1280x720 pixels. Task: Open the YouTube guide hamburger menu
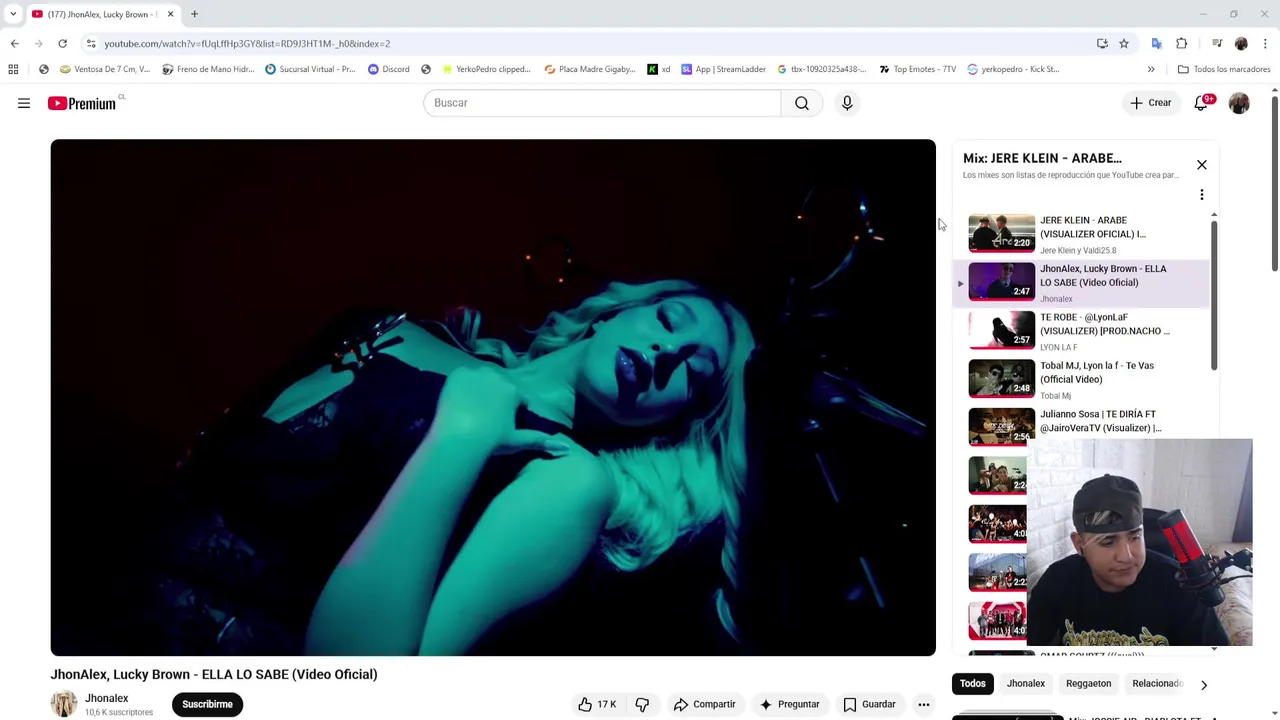pos(24,103)
